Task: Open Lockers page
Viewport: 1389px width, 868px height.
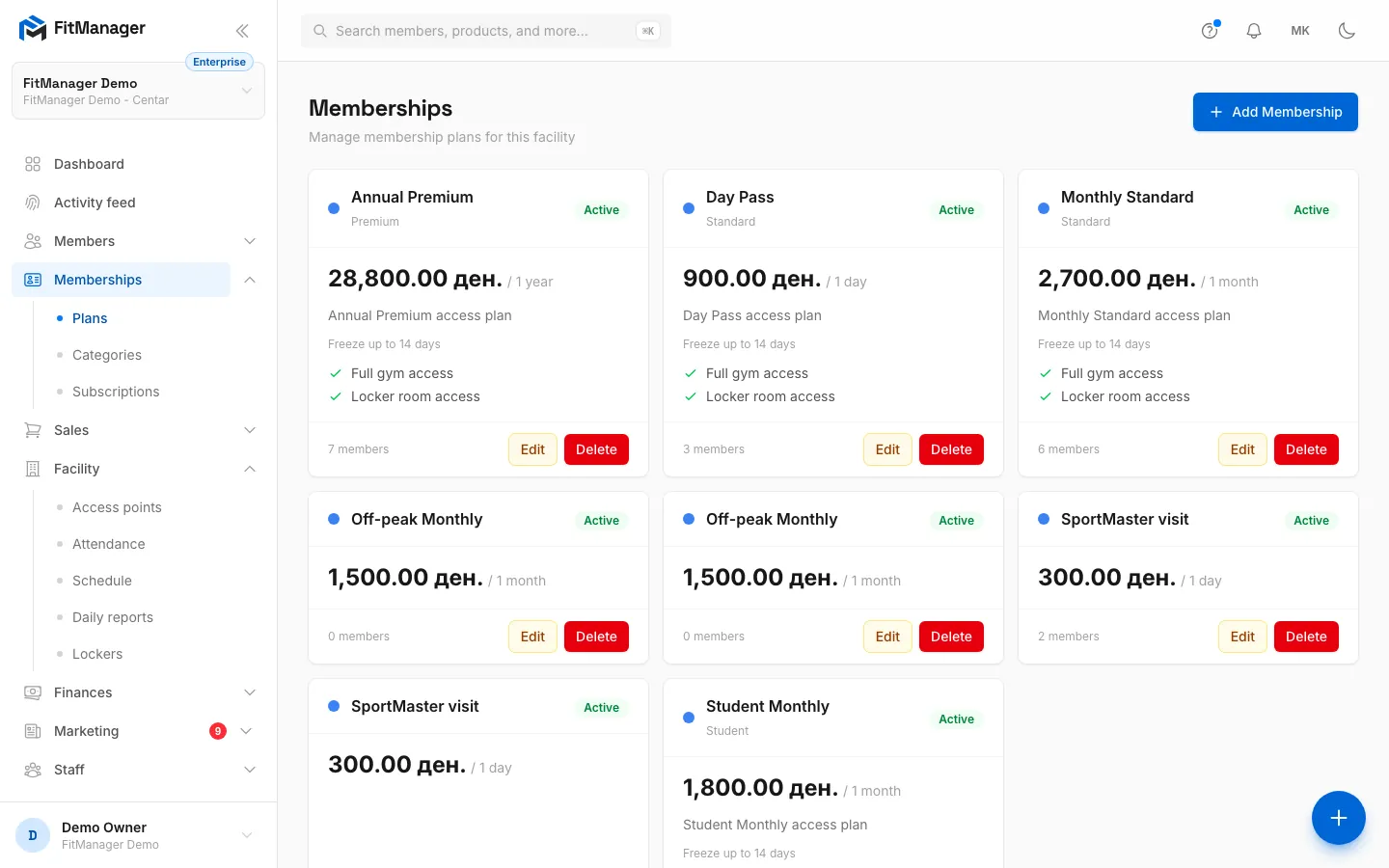Action: tap(97, 654)
